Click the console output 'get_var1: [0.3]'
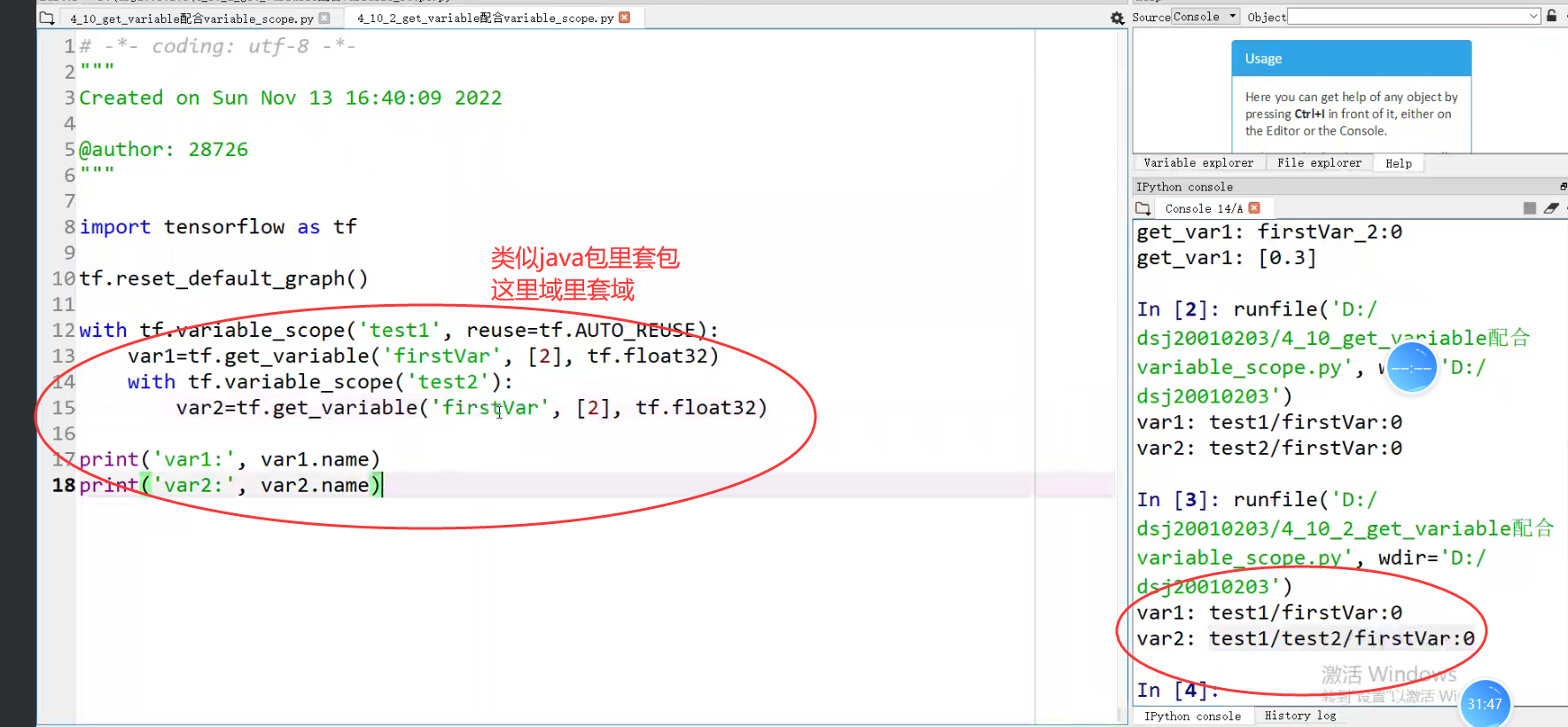Screen dimensions: 1568x727 point(1227,258)
